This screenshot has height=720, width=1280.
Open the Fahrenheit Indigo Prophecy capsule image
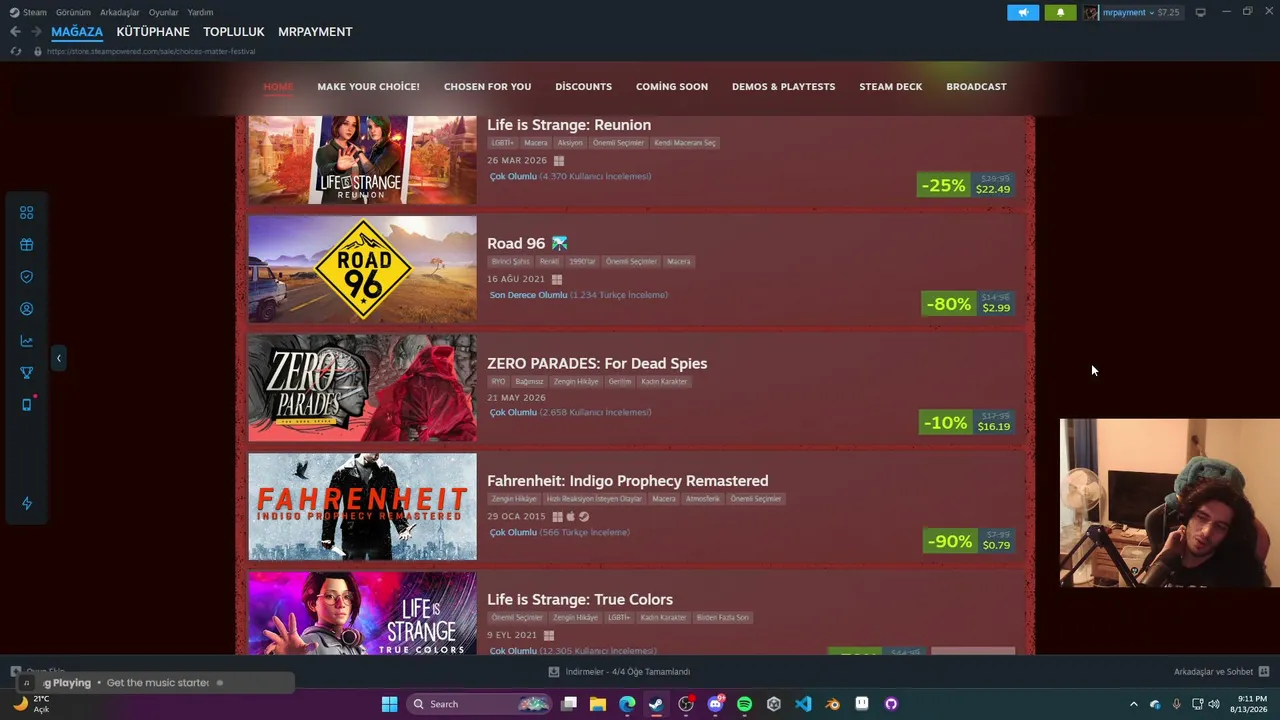tap(362, 507)
